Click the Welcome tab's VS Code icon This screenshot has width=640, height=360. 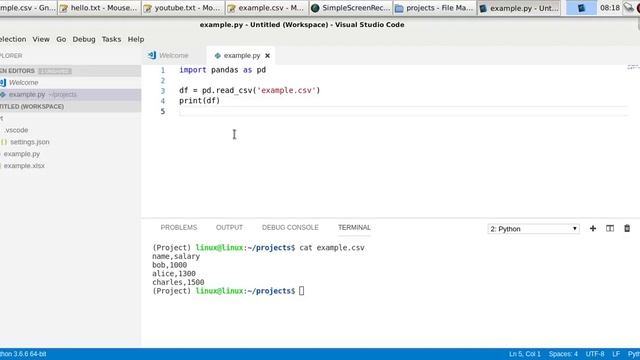[152, 55]
